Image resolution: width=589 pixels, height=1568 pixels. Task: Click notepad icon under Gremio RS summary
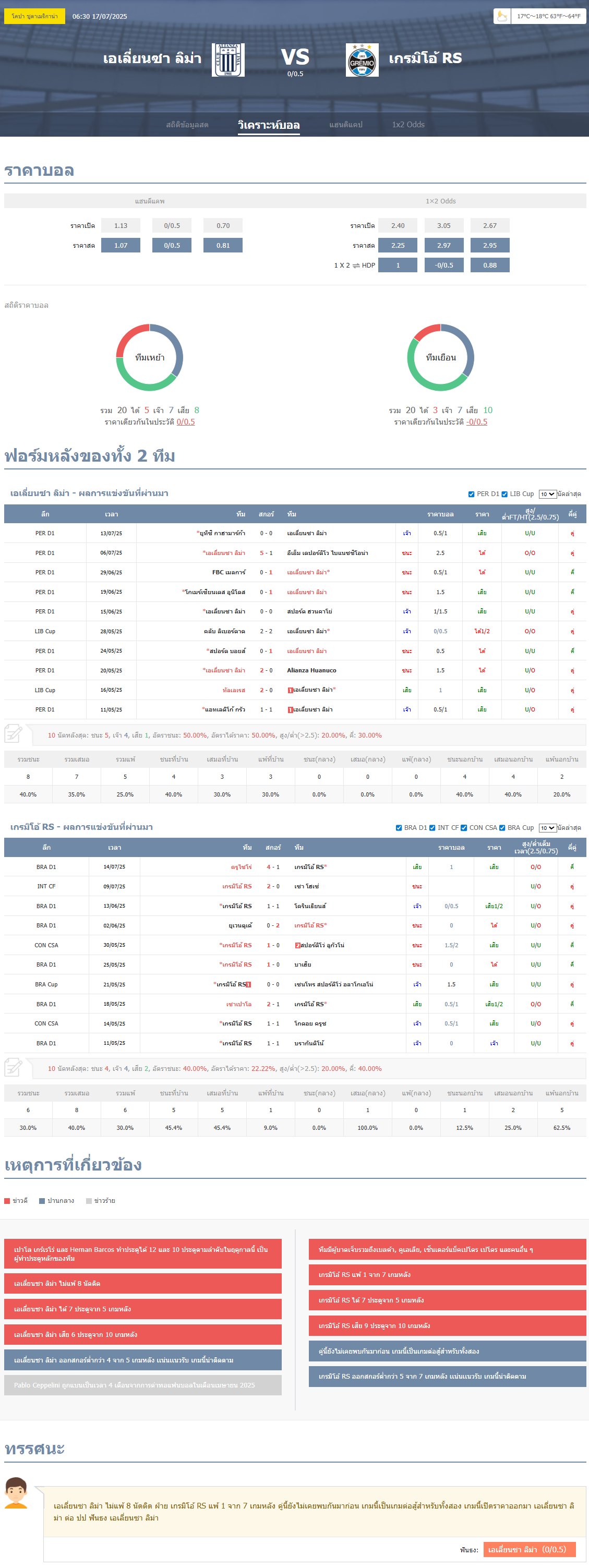click(14, 1067)
